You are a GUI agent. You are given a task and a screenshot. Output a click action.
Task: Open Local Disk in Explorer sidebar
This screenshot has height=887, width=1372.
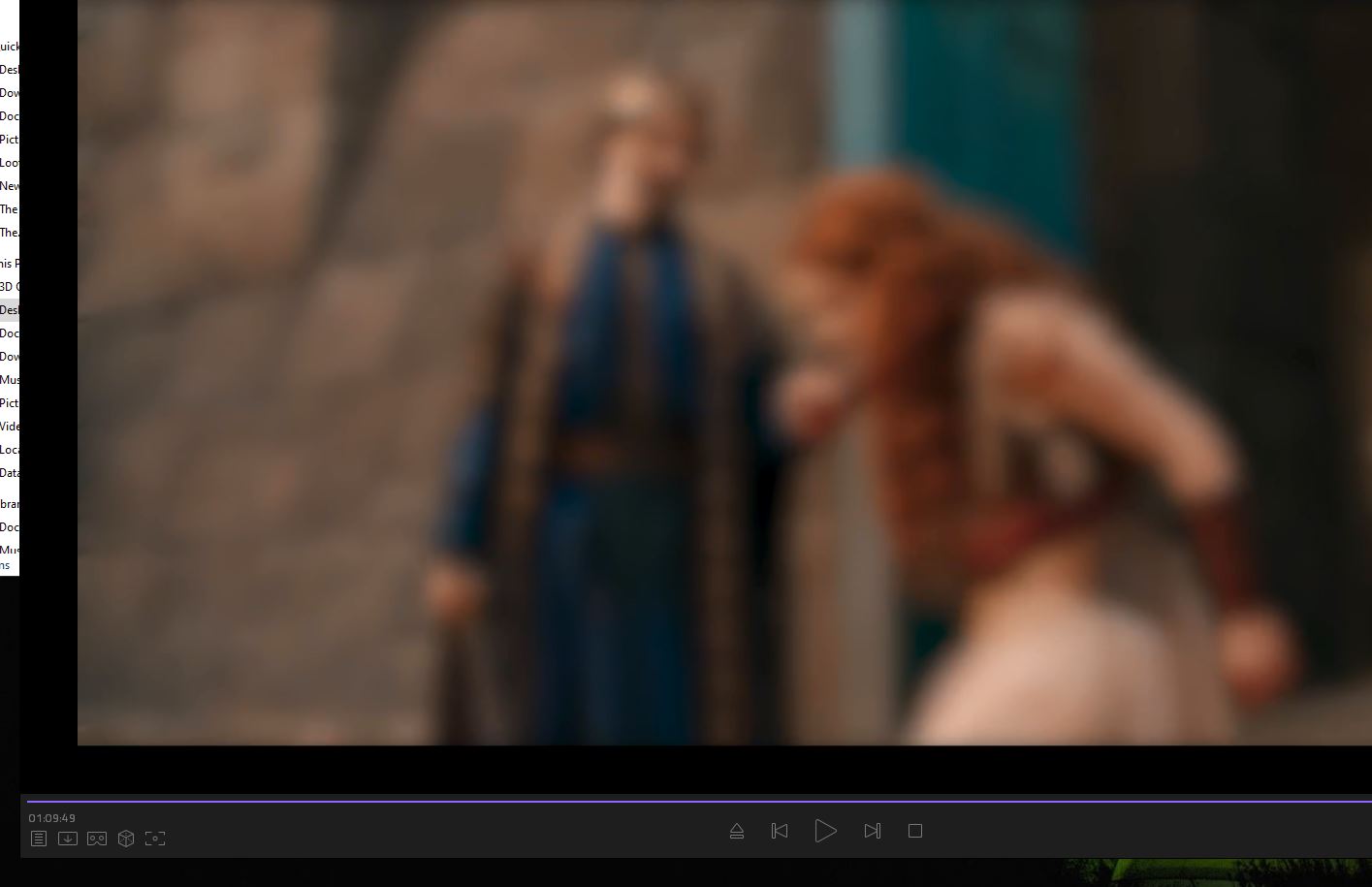[9, 450]
